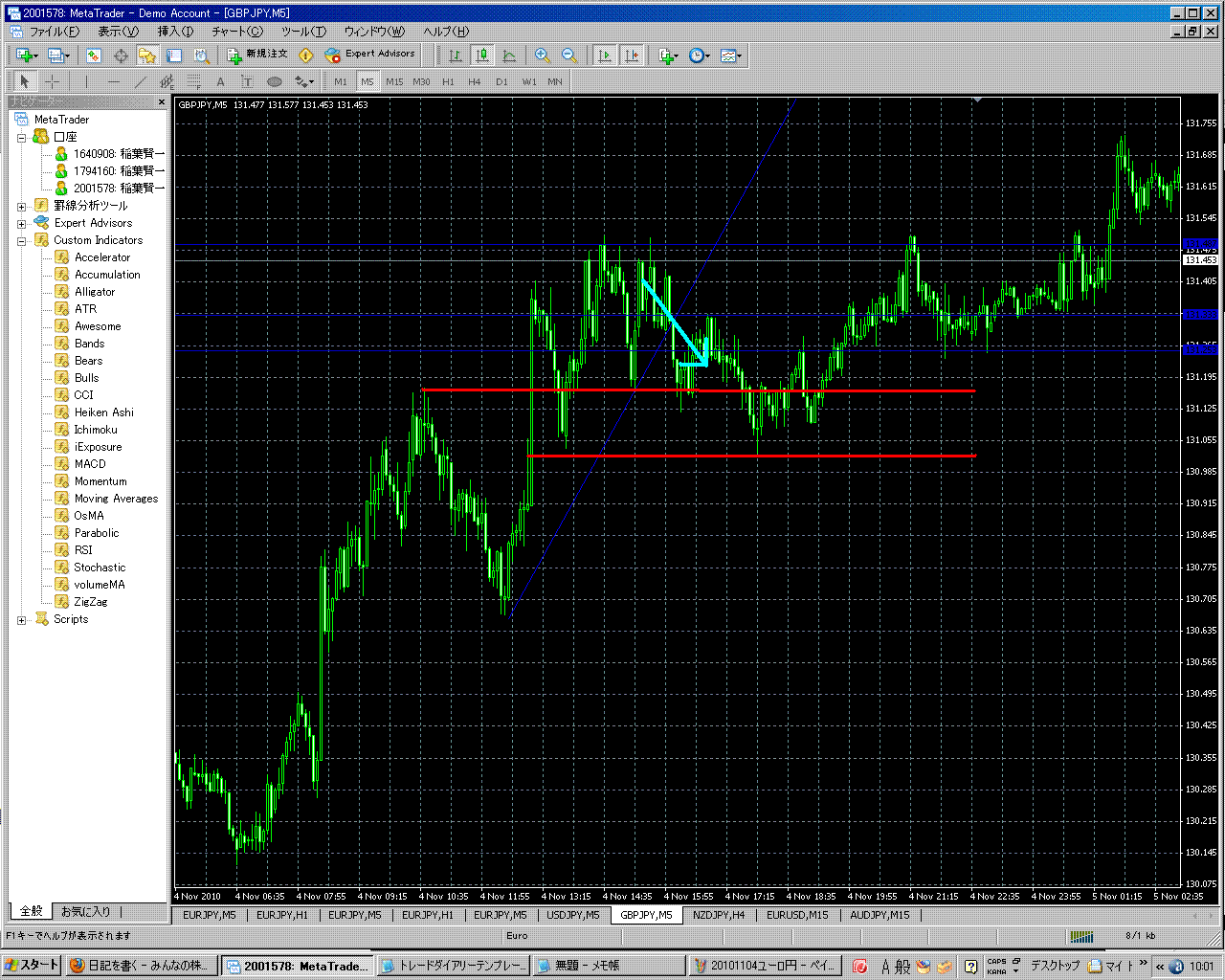
Task: Select the trendline drawing tool
Action: click(x=141, y=82)
